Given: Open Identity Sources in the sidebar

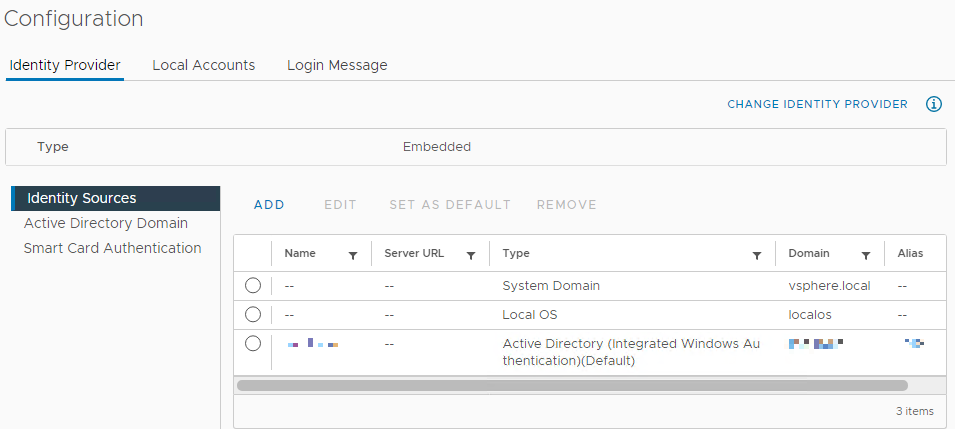Looking at the screenshot, I should 116,198.
